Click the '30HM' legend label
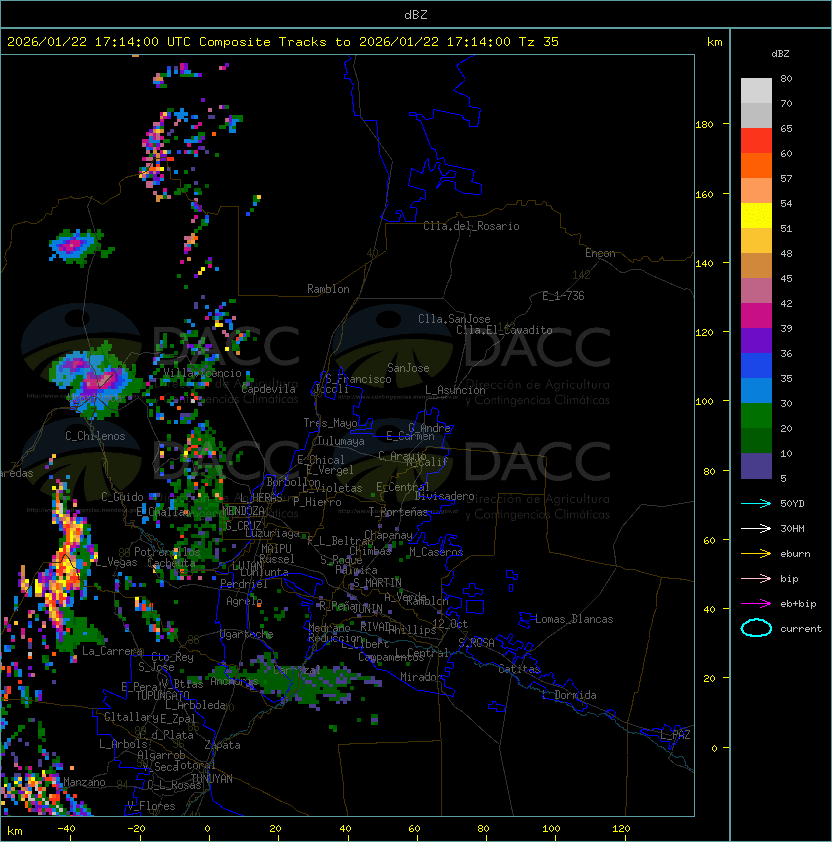Image resolution: width=832 pixels, height=842 pixels. coord(792,528)
